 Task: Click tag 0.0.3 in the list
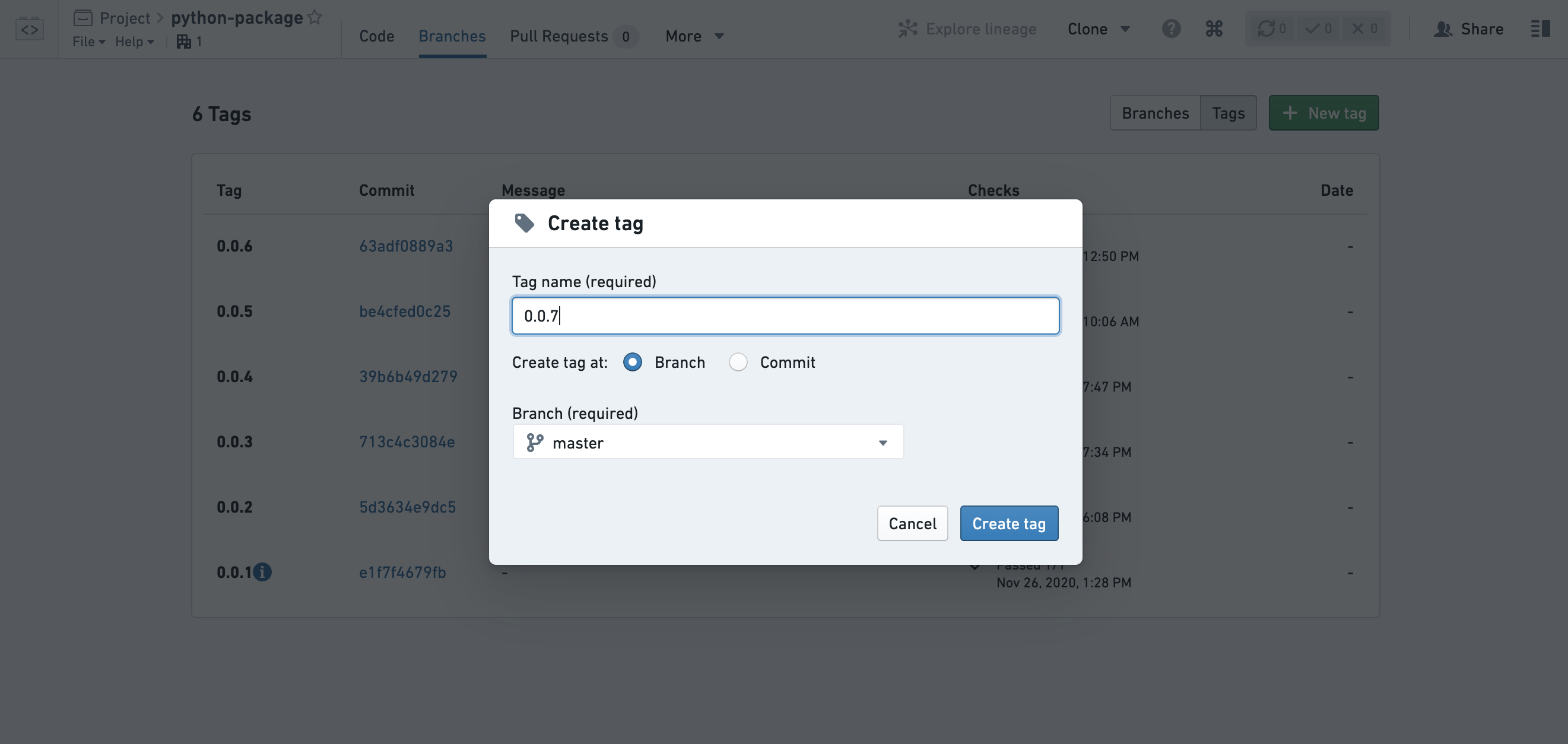[234, 441]
